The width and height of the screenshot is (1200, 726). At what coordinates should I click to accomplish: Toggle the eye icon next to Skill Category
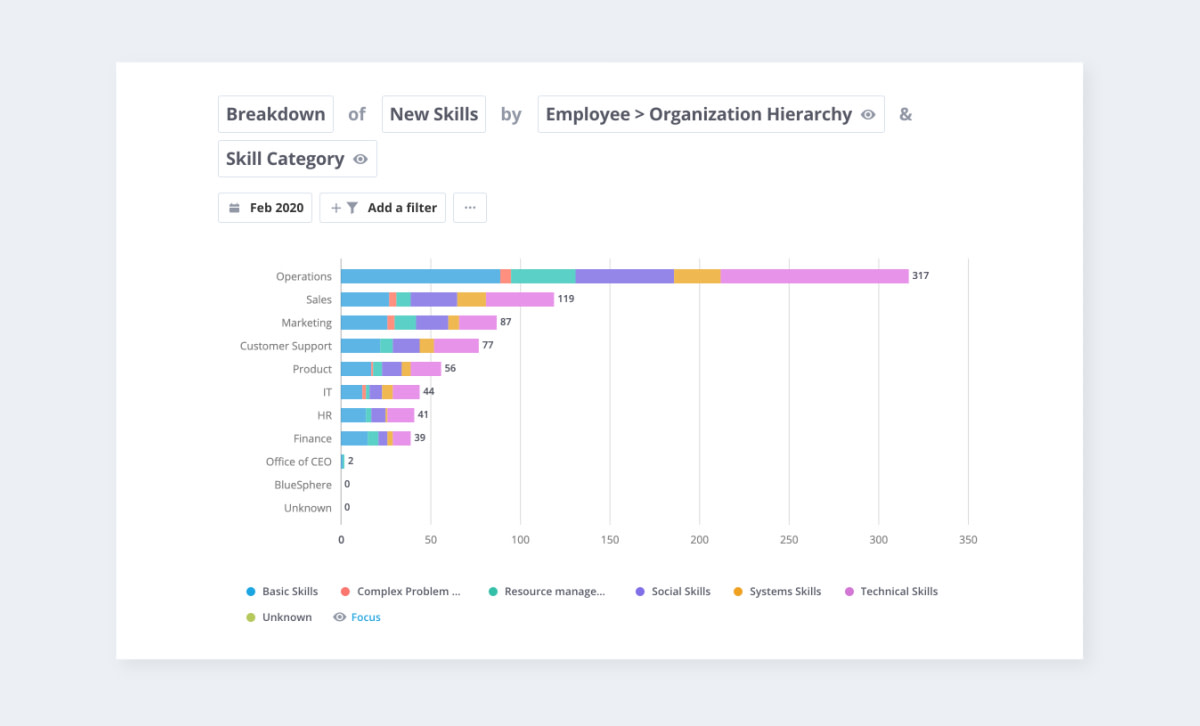click(360, 159)
